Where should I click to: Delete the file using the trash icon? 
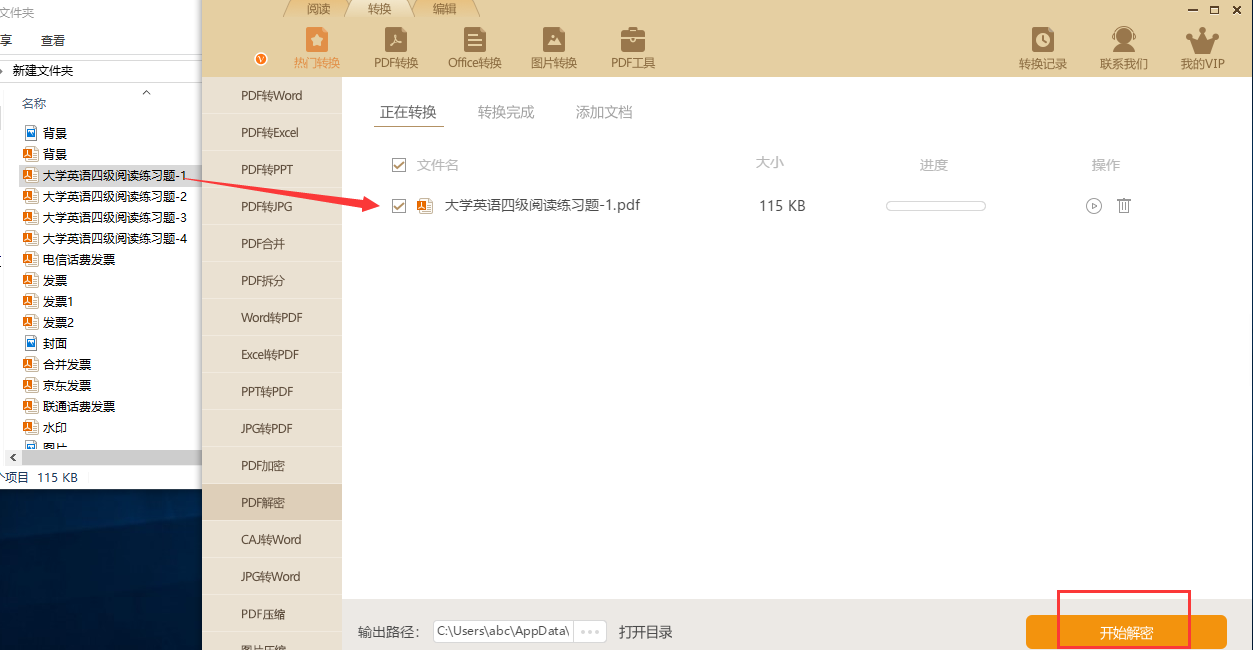point(1124,206)
